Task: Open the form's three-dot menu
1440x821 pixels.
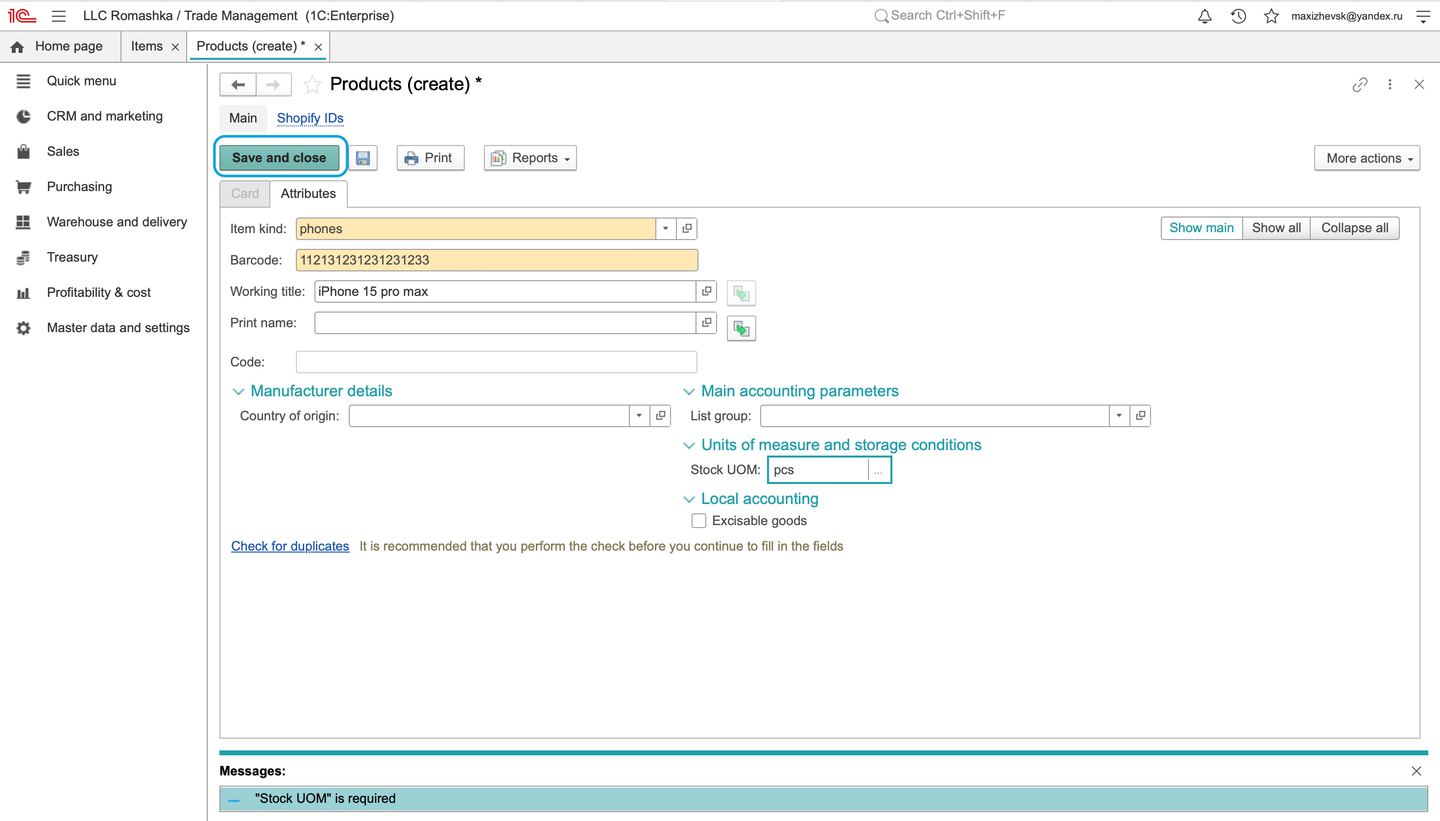Action: pyautogui.click(x=1390, y=85)
